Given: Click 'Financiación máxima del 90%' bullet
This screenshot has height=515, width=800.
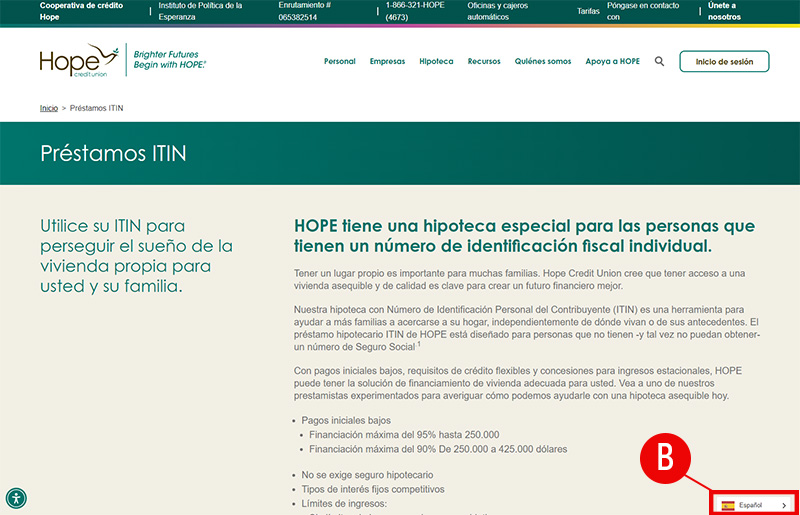Looking at the screenshot, I should pyautogui.click(x=438, y=449).
